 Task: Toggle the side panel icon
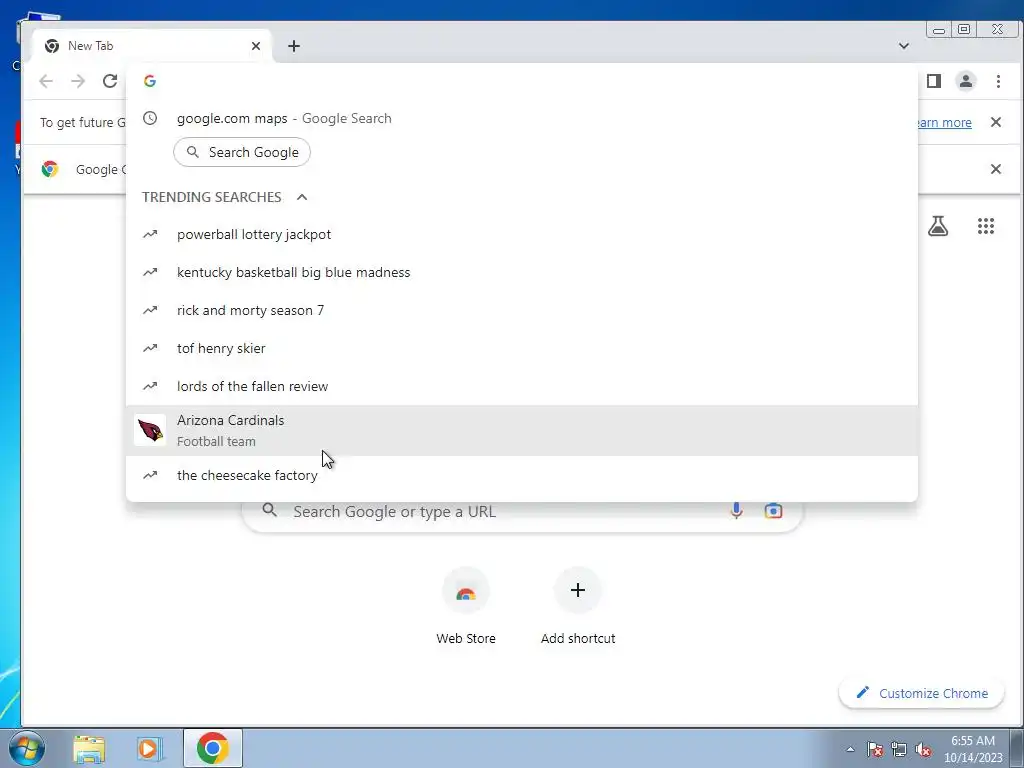point(934,81)
